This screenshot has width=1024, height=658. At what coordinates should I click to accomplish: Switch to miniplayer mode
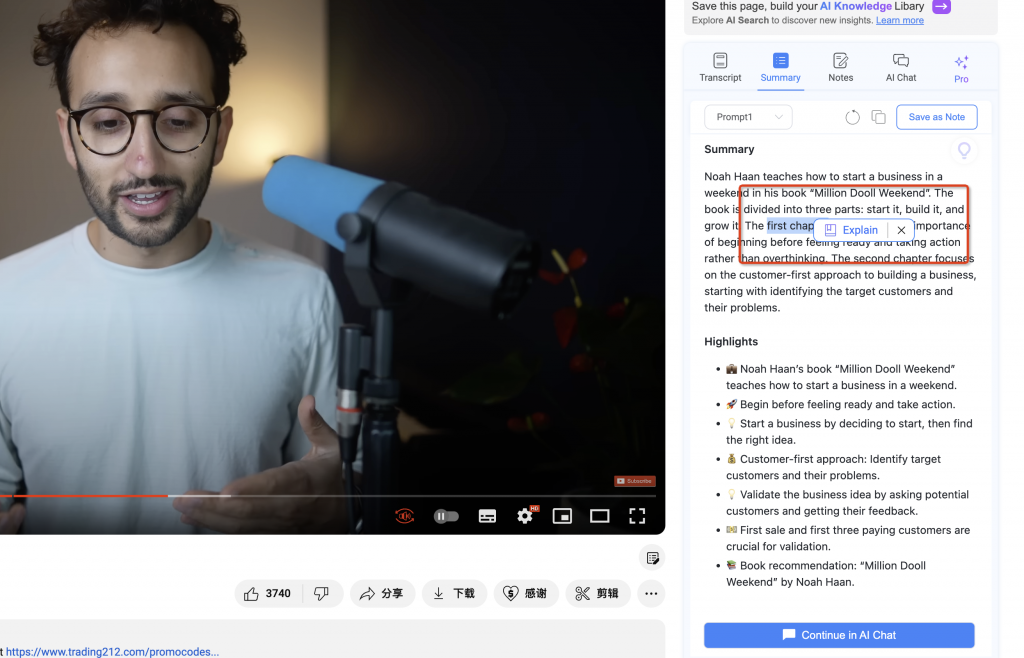coord(562,515)
